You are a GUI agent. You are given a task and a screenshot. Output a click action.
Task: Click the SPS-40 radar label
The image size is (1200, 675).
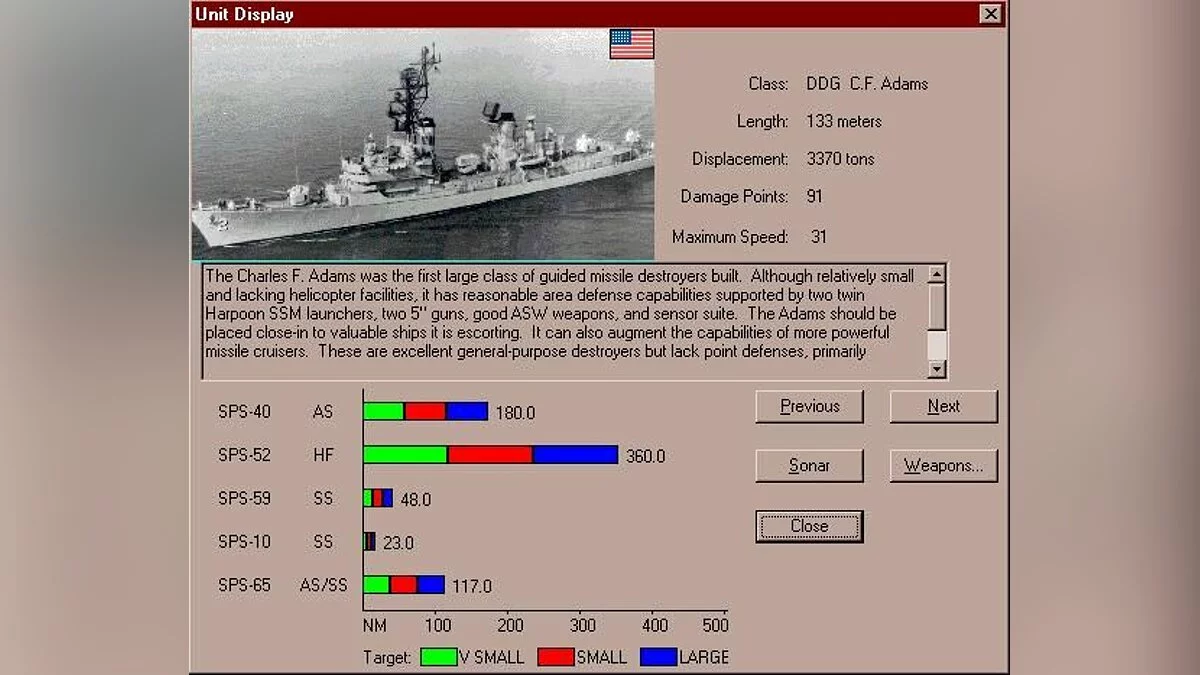(x=244, y=412)
